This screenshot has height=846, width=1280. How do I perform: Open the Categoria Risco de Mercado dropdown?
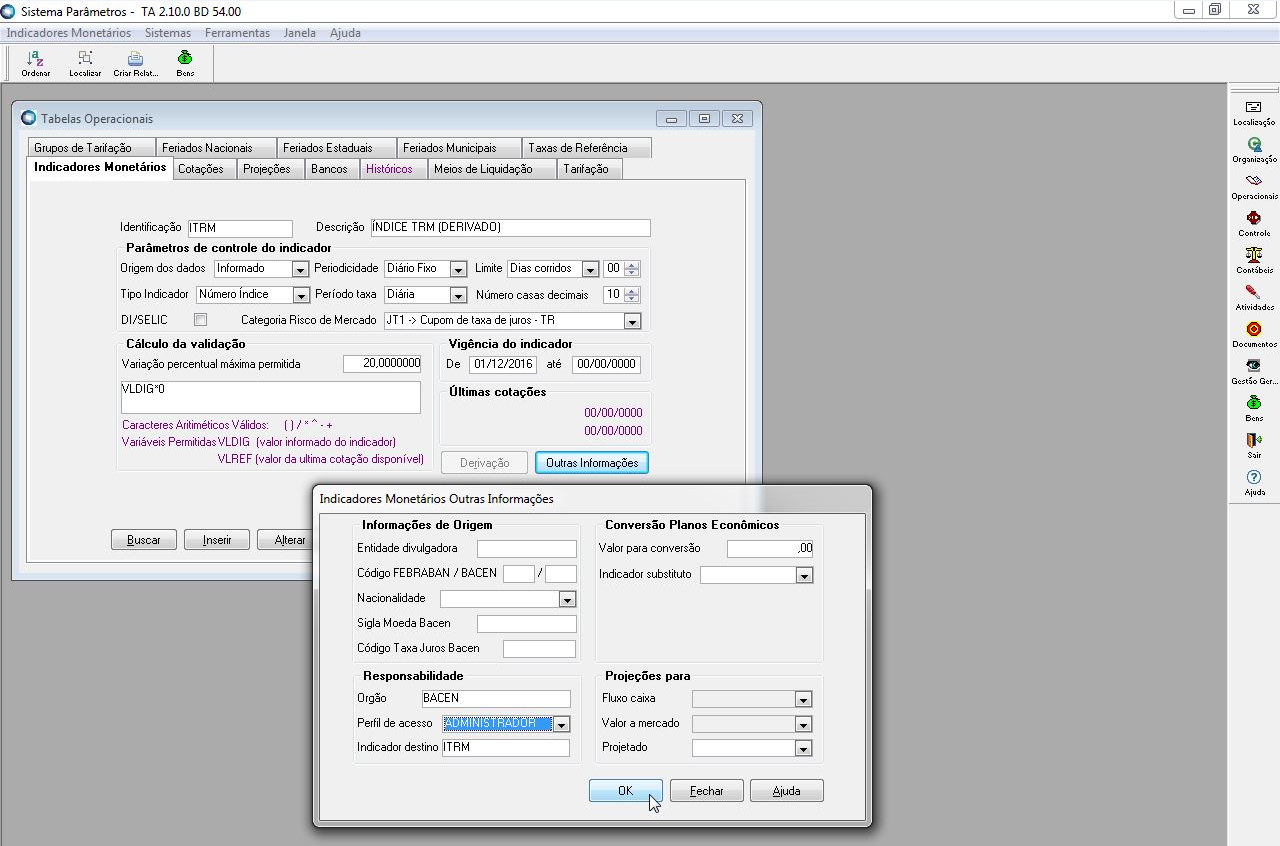pyautogui.click(x=632, y=321)
